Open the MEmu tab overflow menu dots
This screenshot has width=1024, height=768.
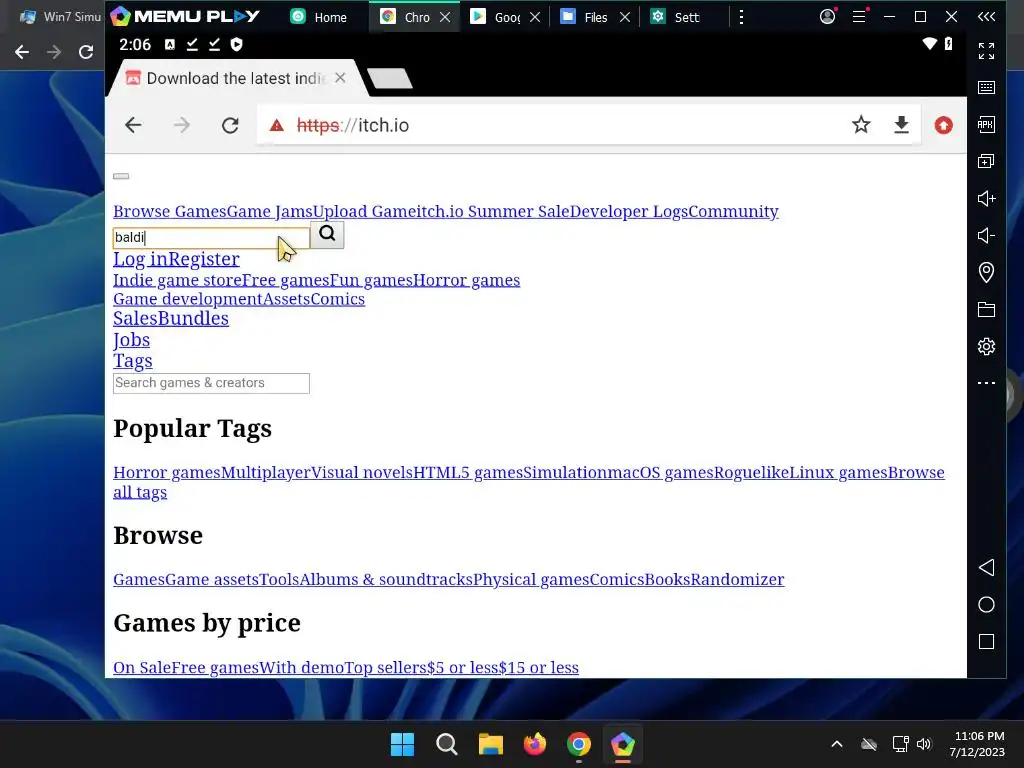741,17
